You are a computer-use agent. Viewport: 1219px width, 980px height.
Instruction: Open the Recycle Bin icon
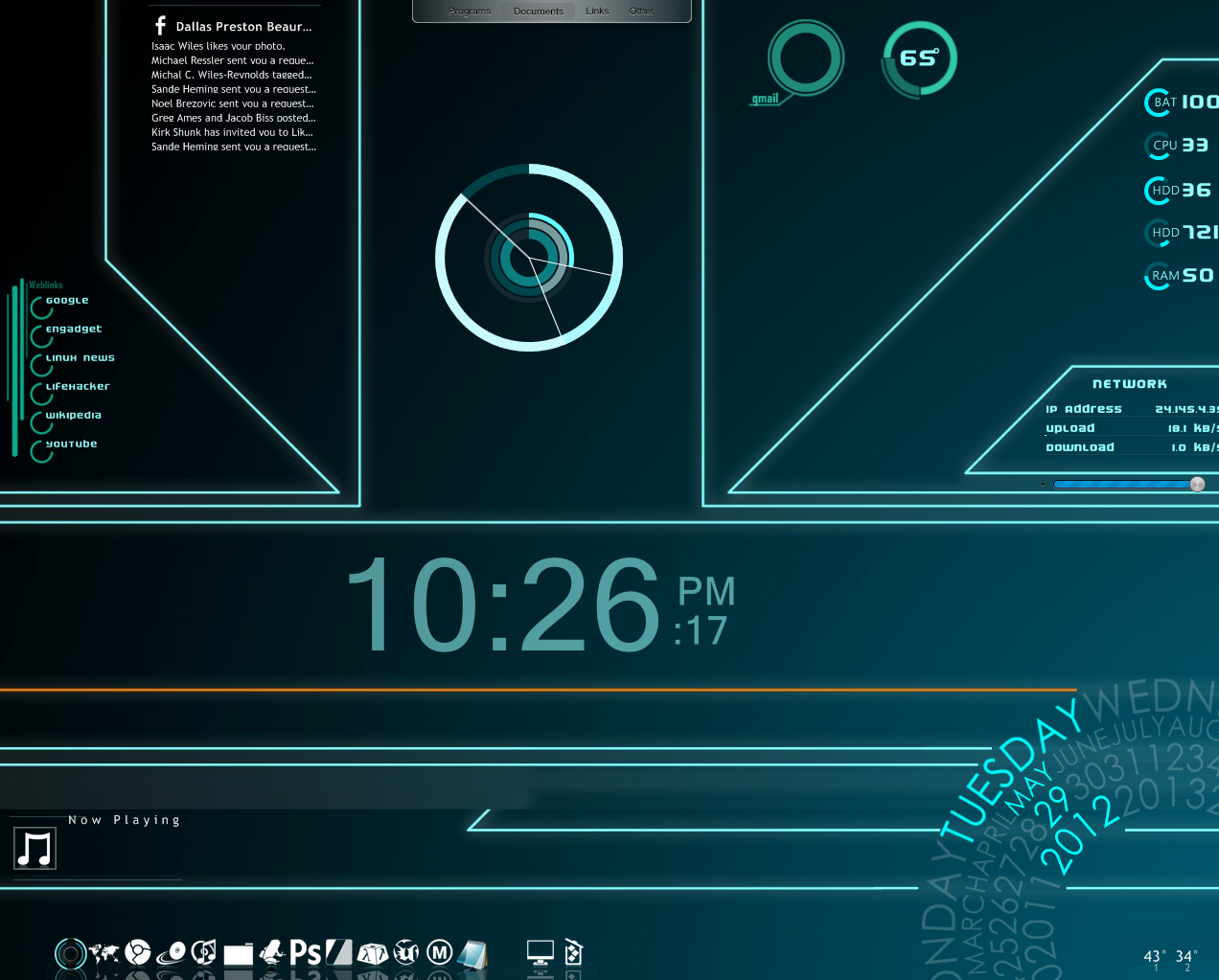tap(572, 952)
